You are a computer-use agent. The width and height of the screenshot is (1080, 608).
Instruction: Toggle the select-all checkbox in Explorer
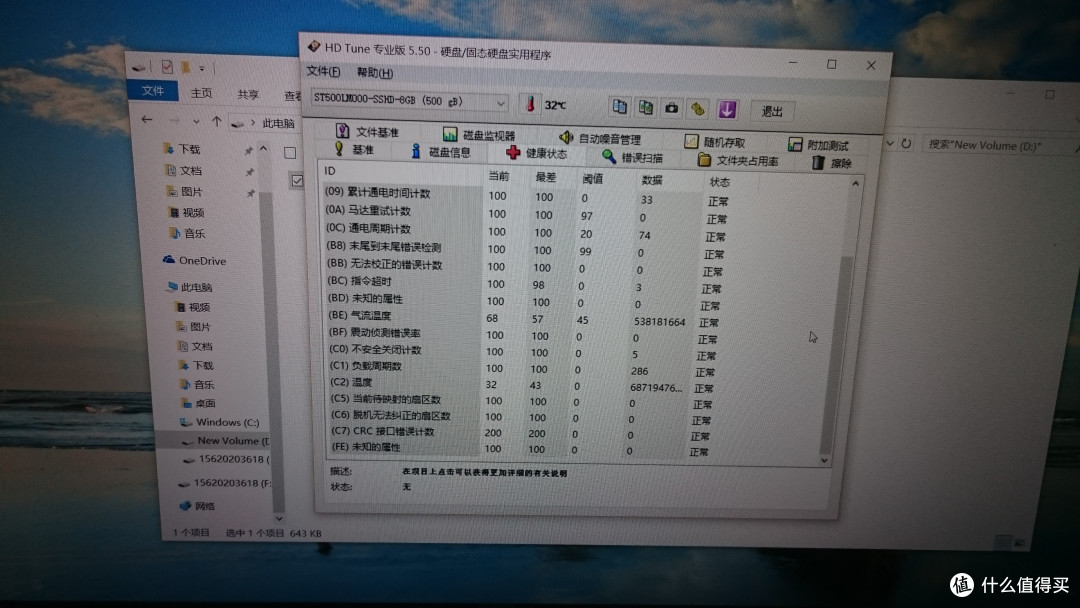coord(290,152)
